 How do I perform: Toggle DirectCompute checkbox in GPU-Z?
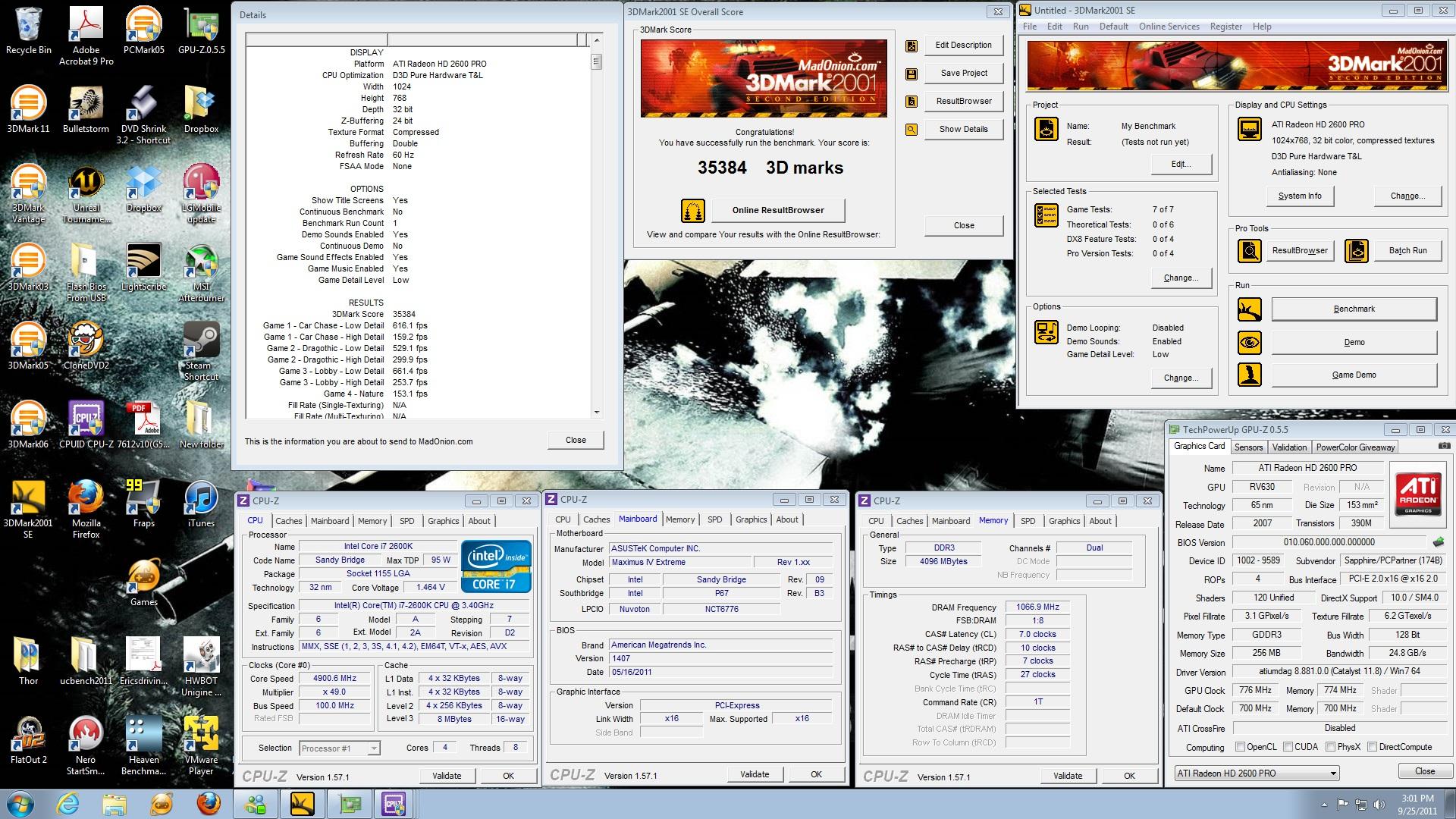click(x=1372, y=747)
